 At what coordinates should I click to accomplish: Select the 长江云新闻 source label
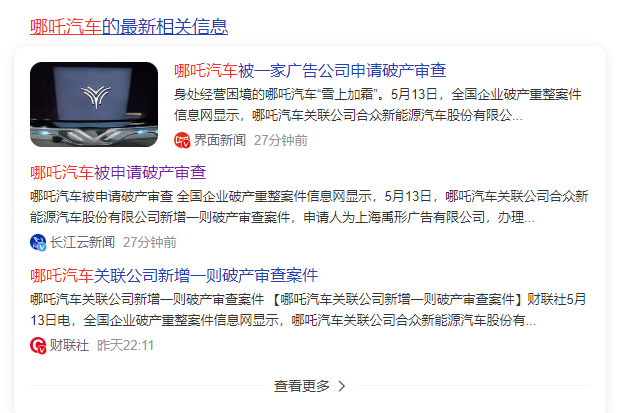click(82, 242)
